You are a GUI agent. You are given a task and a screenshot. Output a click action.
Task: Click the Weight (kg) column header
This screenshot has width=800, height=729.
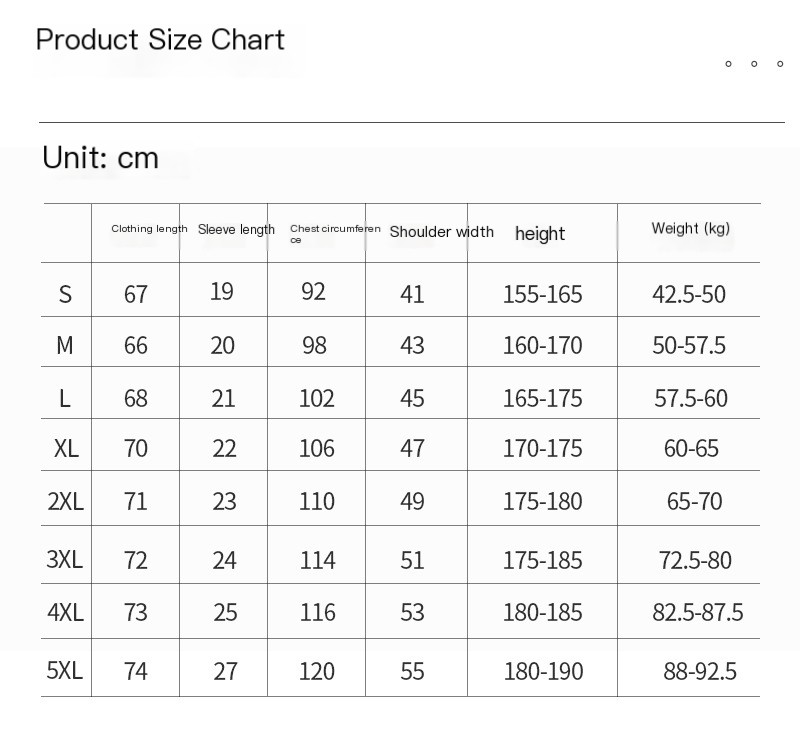[690, 228]
